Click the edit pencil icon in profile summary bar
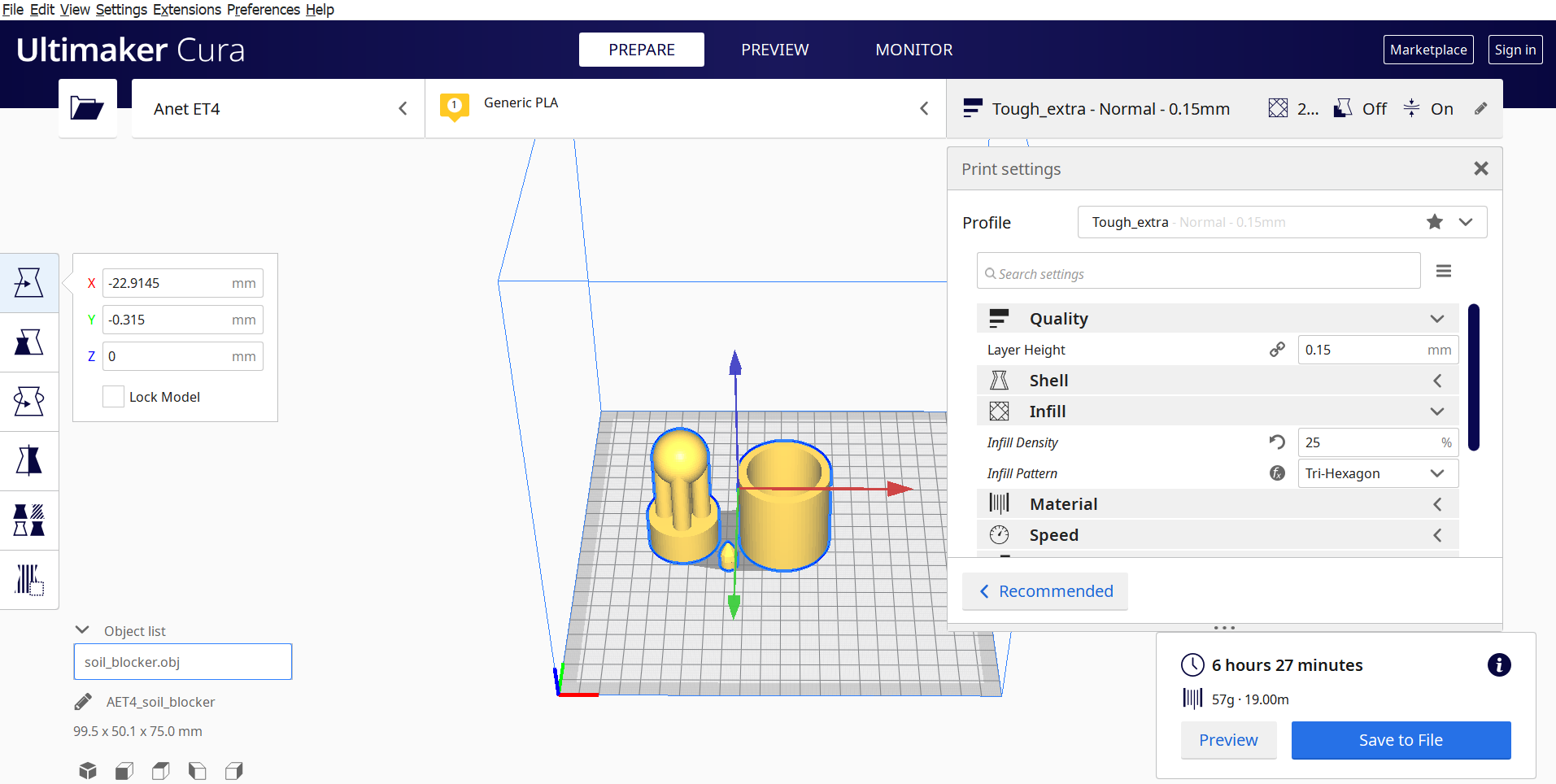This screenshot has height=784, width=1556. [1481, 108]
